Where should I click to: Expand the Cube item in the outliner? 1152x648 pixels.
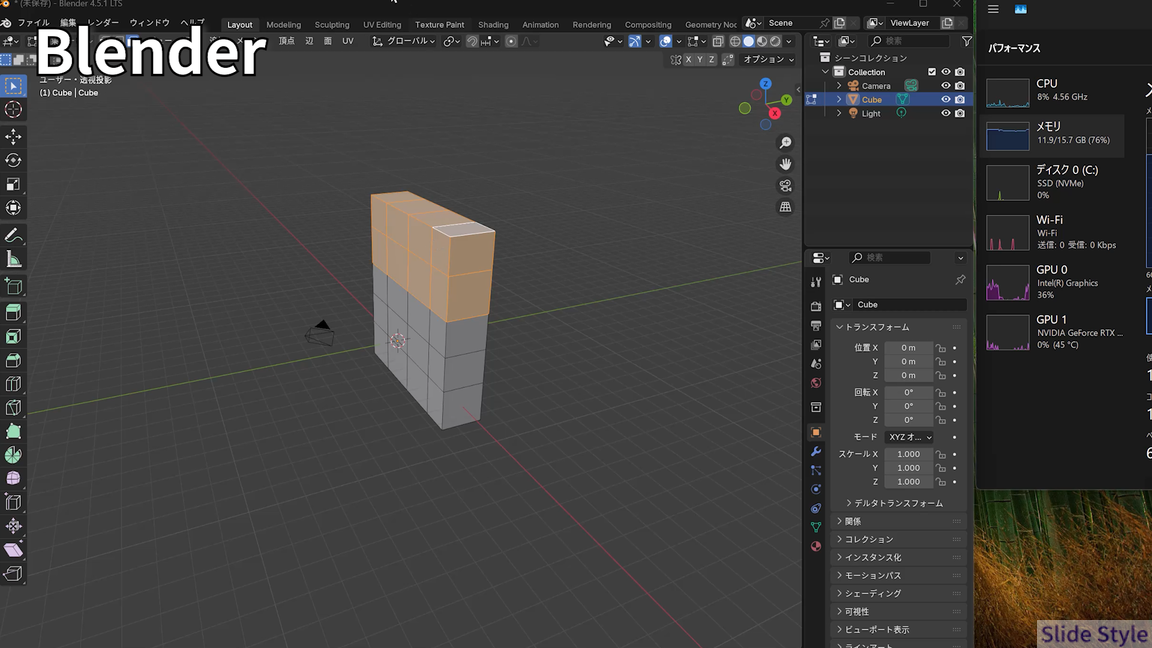(839, 100)
